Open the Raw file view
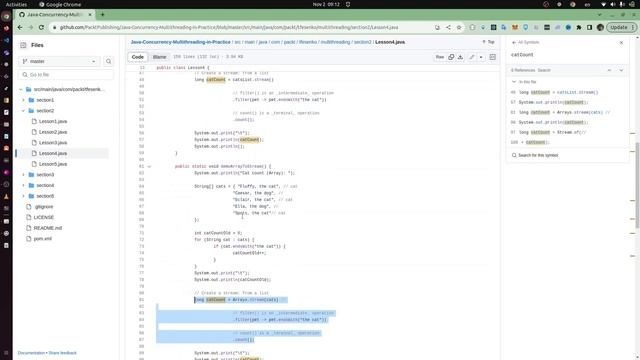 [x=440, y=57]
